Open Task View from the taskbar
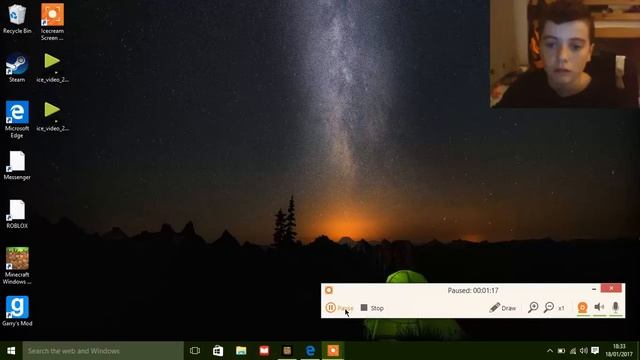Image resolution: width=640 pixels, height=360 pixels. 195,351
